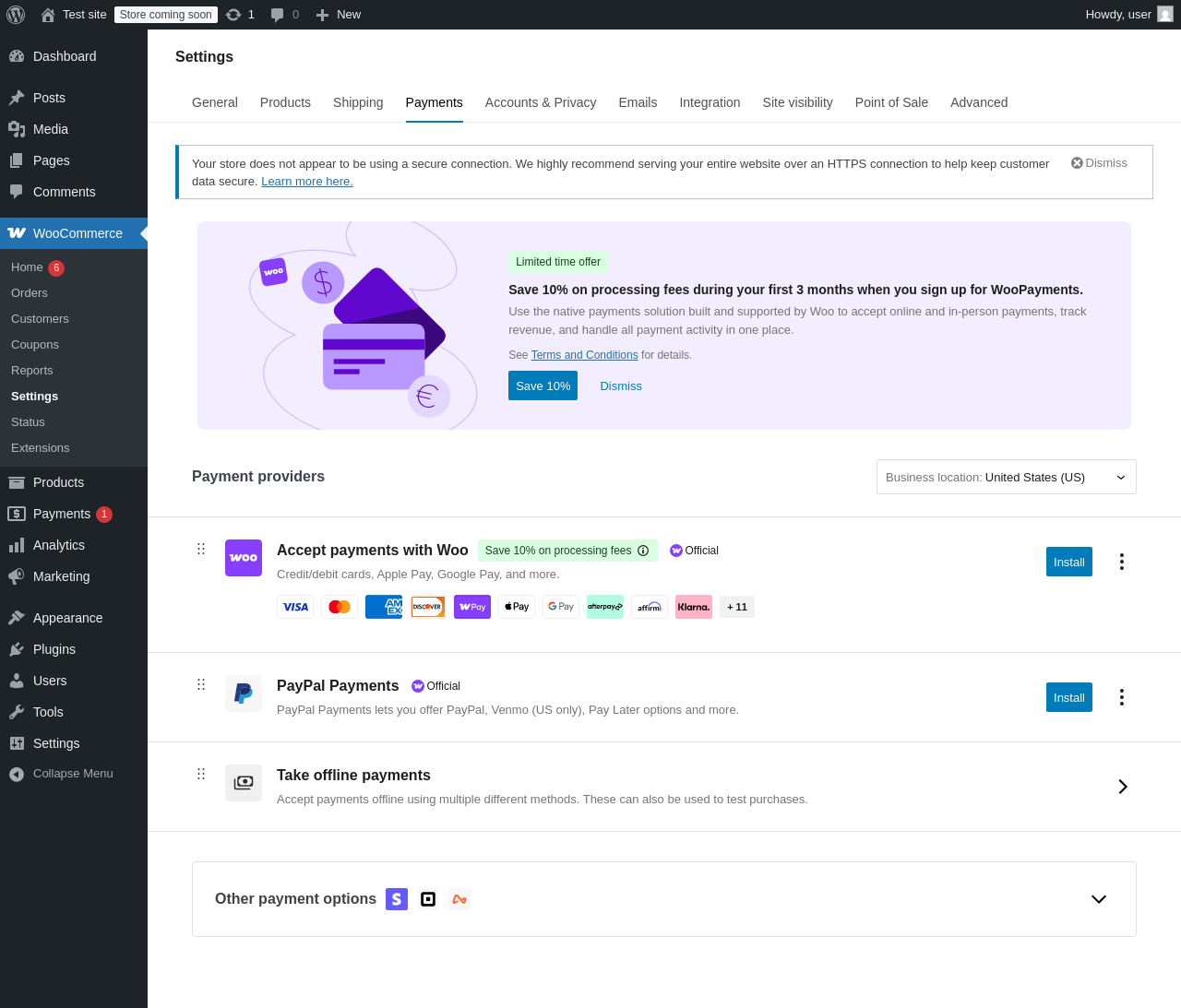Click the Mastercard logo
This screenshot has width=1181, height=1008.
click(340, 607)
